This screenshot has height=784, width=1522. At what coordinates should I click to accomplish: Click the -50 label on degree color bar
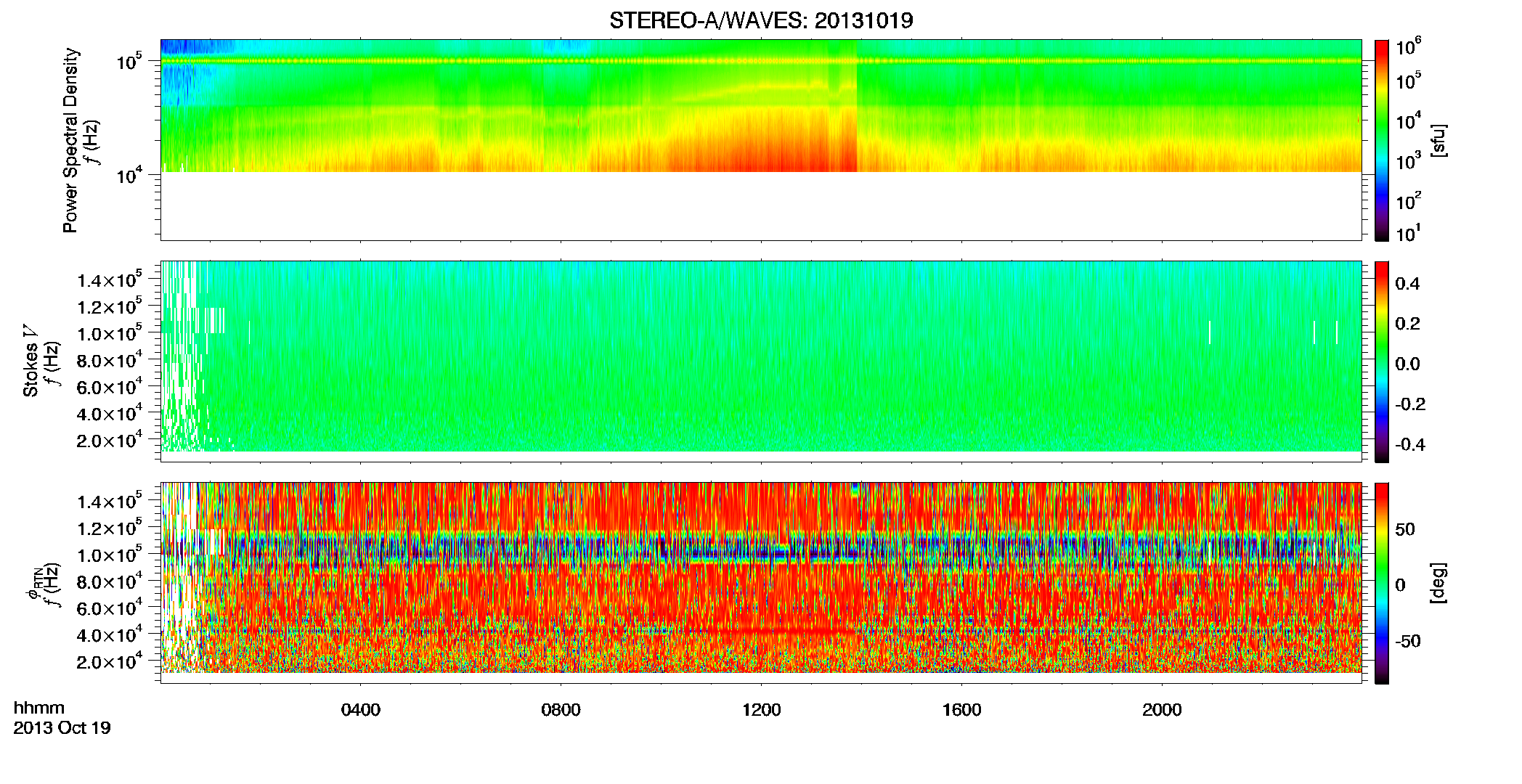1407,641
